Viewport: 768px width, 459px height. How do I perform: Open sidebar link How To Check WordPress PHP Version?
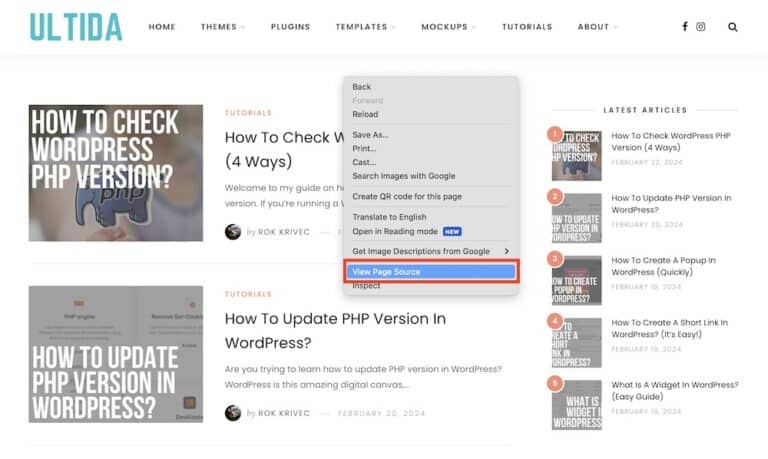pos(671,142)
